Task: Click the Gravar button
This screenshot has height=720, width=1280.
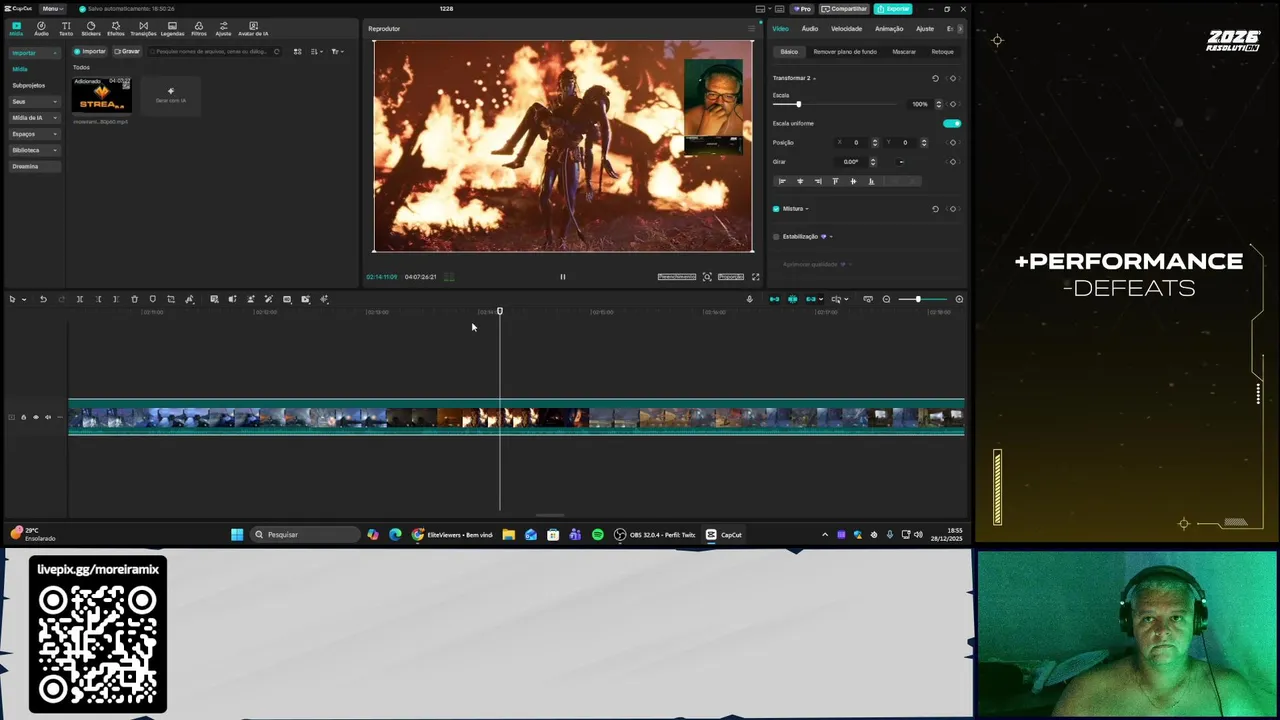Action: click(127, 51)
